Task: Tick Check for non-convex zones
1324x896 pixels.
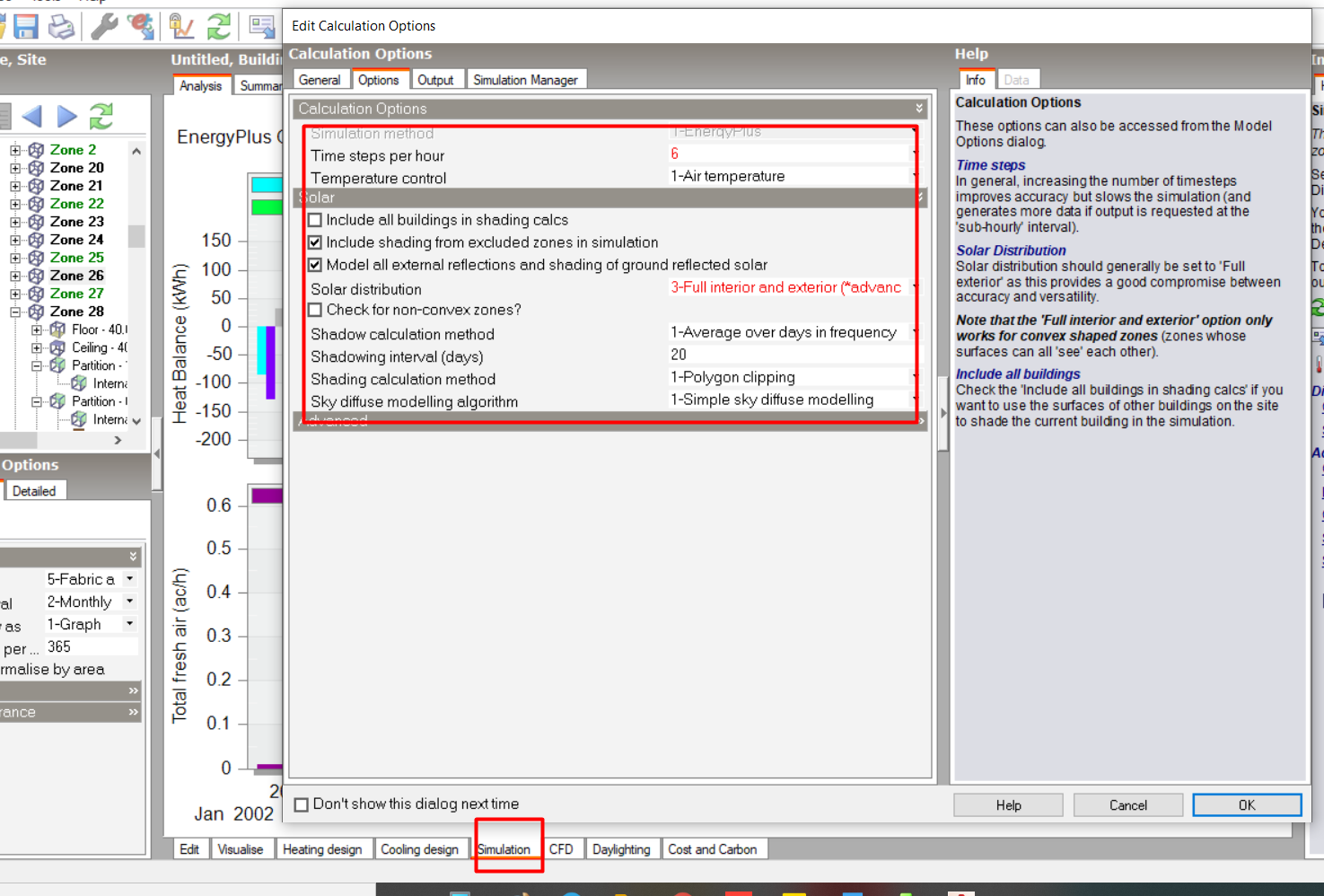Action: tap(315, 310)
